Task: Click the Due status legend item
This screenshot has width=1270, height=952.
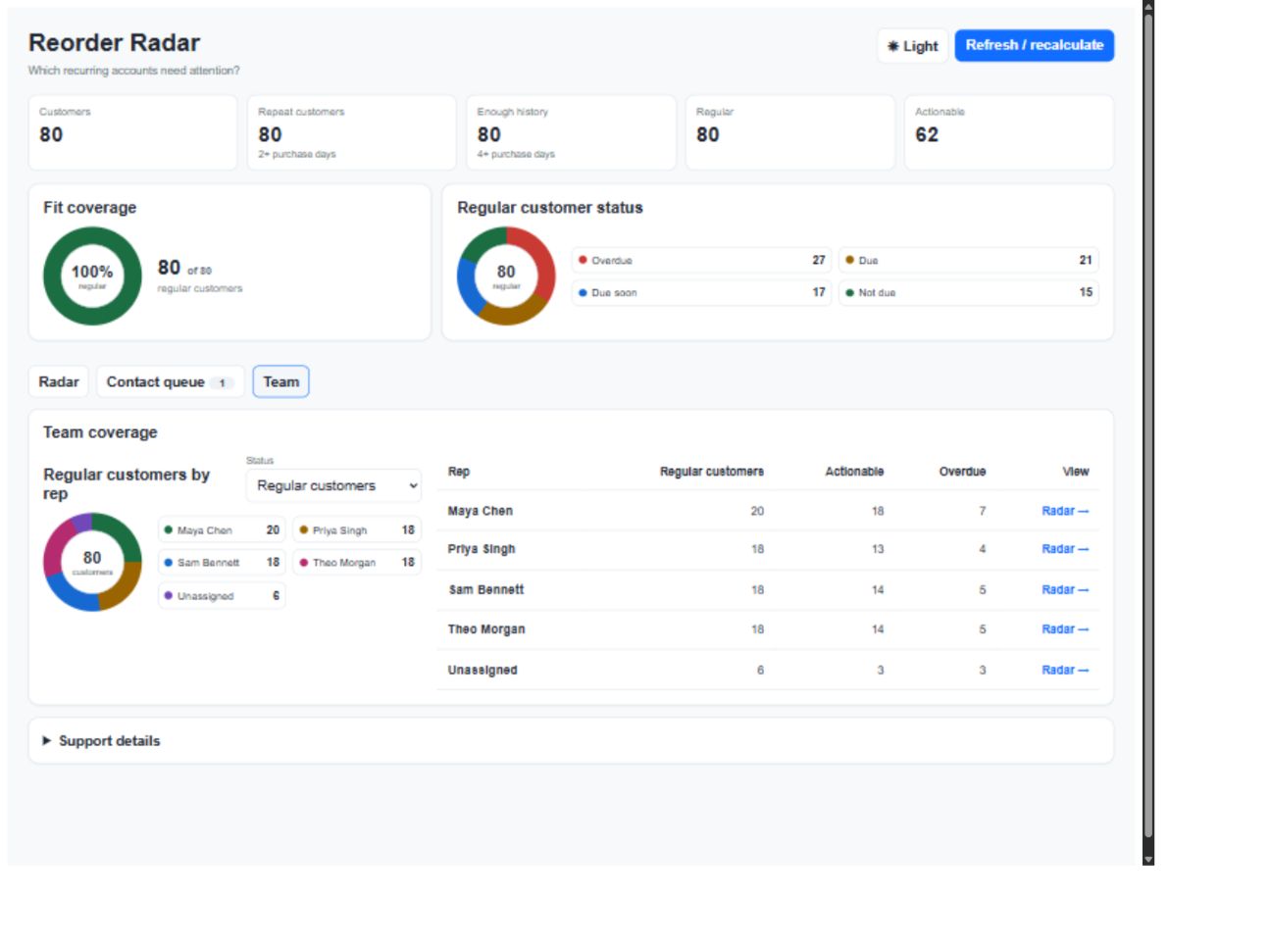Action: pos(968,260)
